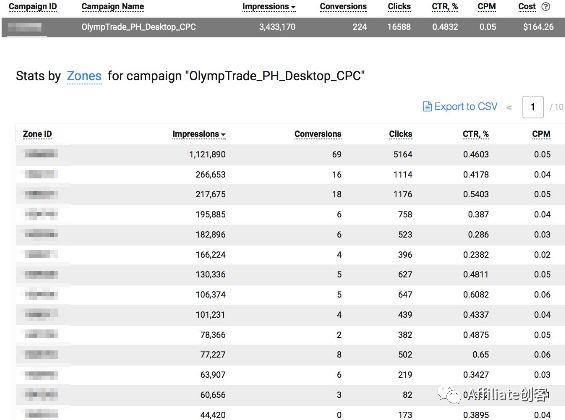The width and height of the screenshot is (565, 420).
Task: Click campaign clicks value 16588
Action: [x=399, y=27]
